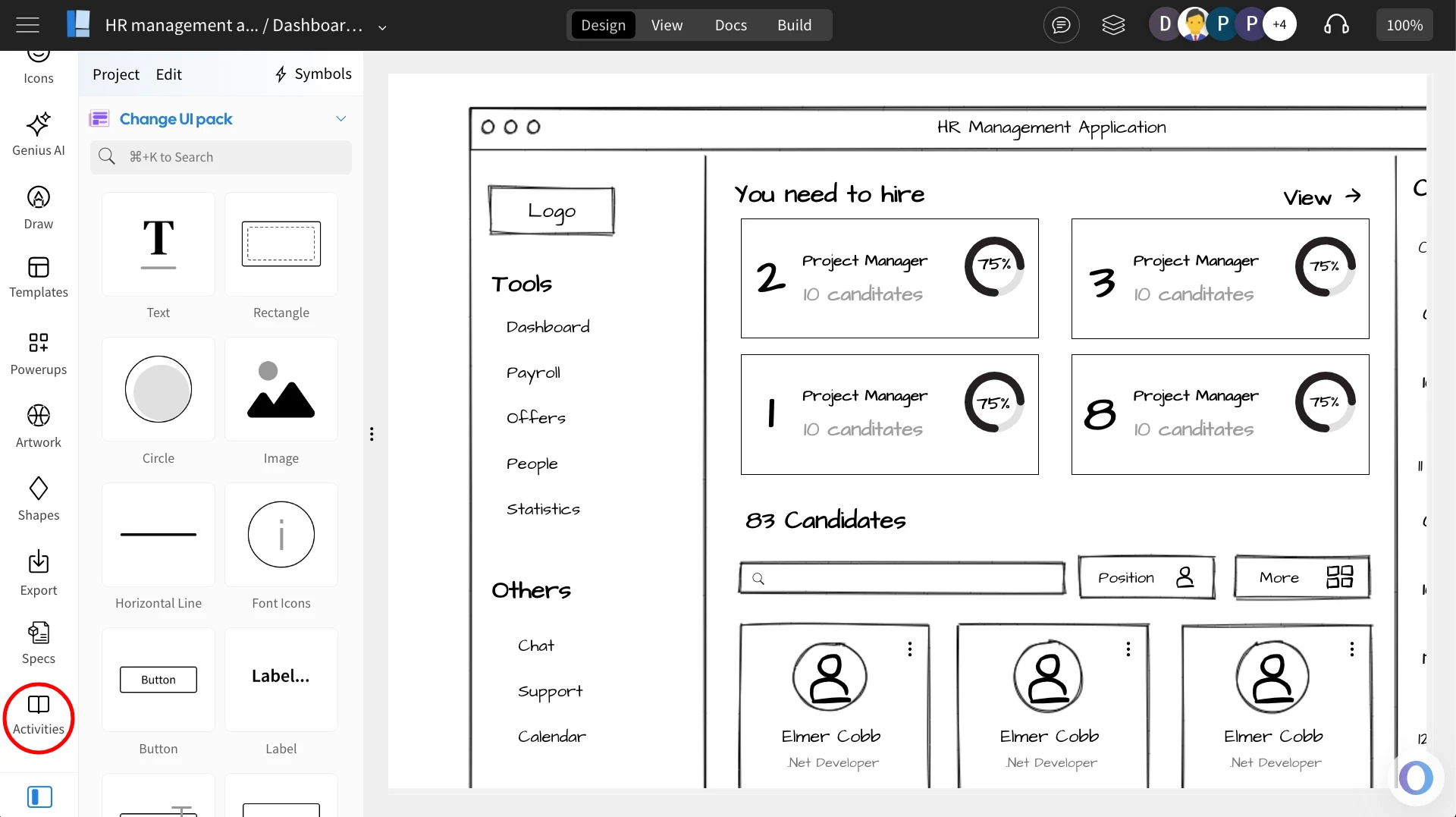The height and width of the screenshot is (817, 1456).
Task: Collapse the Change UI pack section
Action: pyautogui.click(x=341, y=118)
